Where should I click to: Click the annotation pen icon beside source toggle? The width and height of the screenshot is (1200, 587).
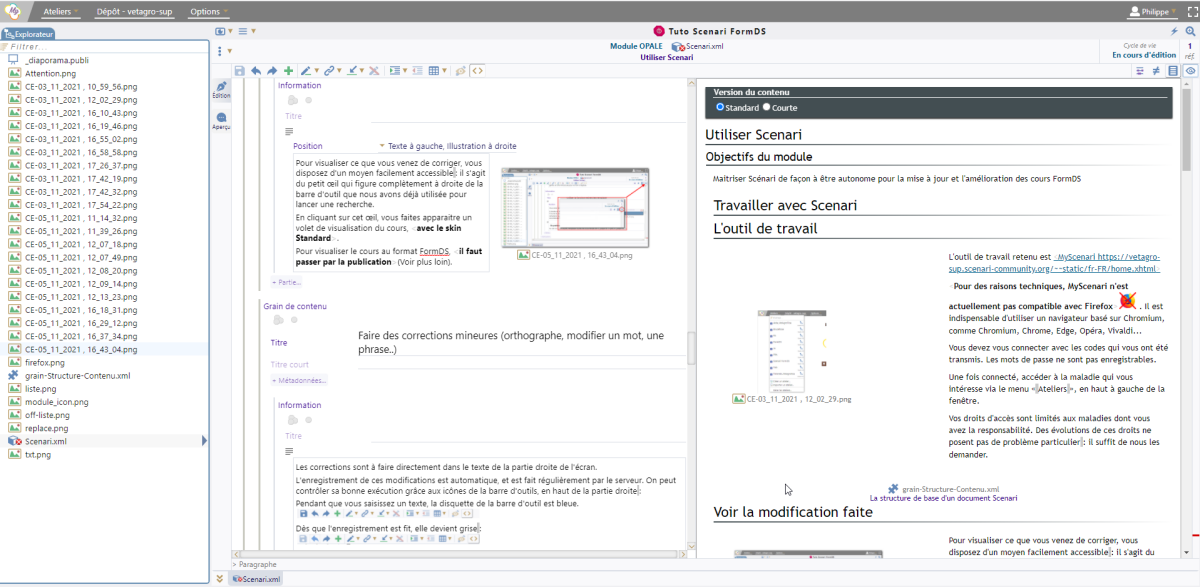coord(460,71)
